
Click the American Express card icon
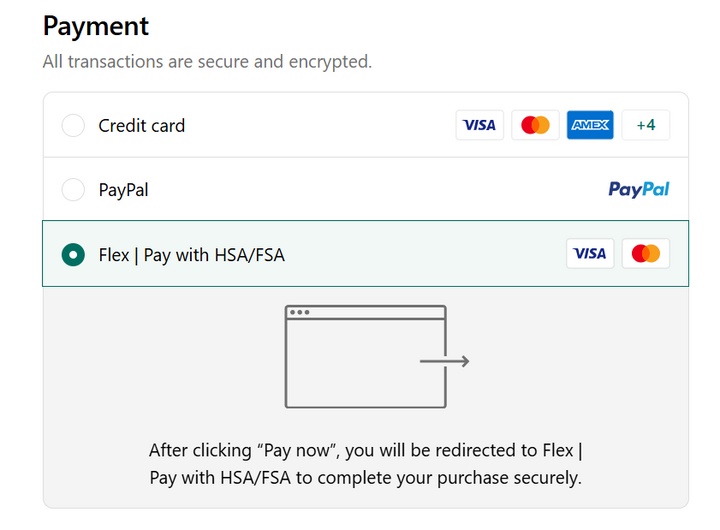(590, 125)
